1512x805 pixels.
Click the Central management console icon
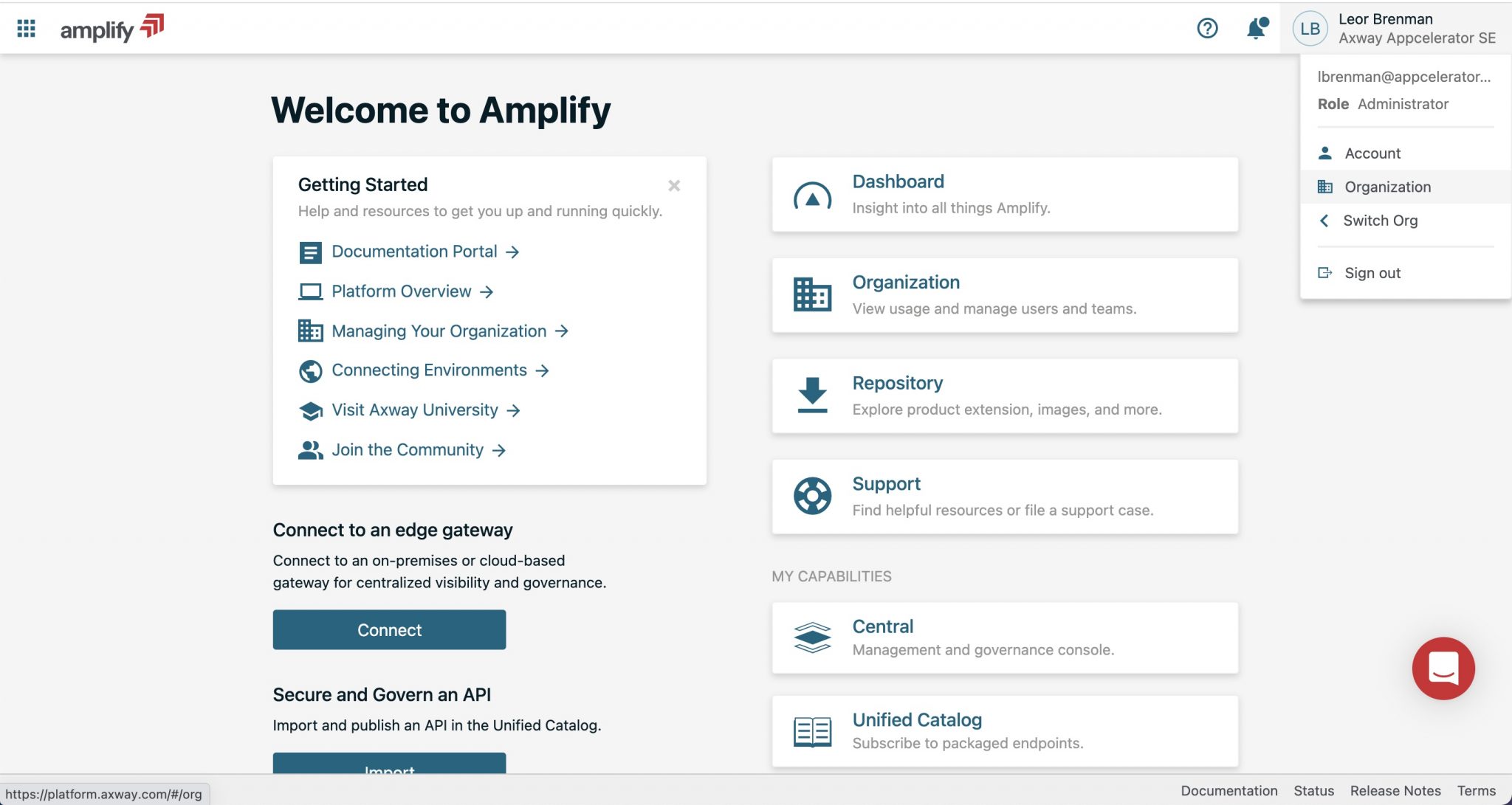point(812,638)
